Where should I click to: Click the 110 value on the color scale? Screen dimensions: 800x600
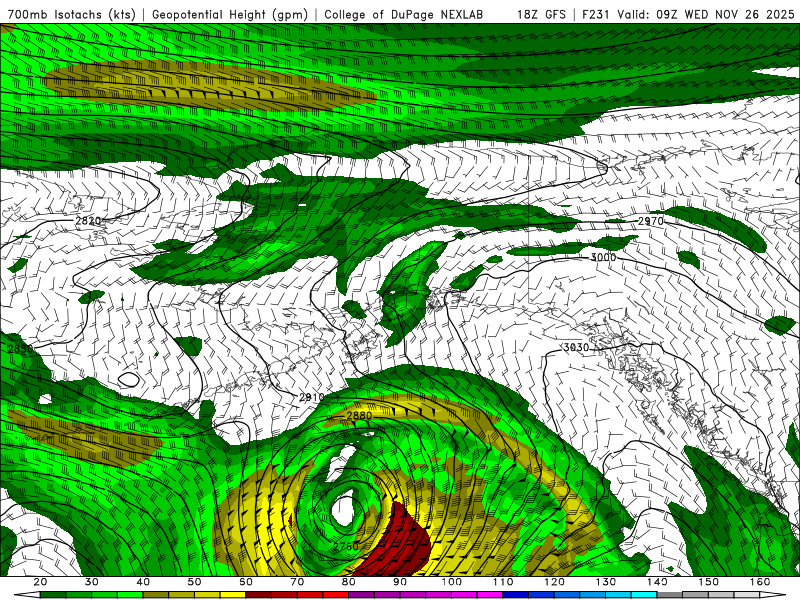[x=503, y=582]
